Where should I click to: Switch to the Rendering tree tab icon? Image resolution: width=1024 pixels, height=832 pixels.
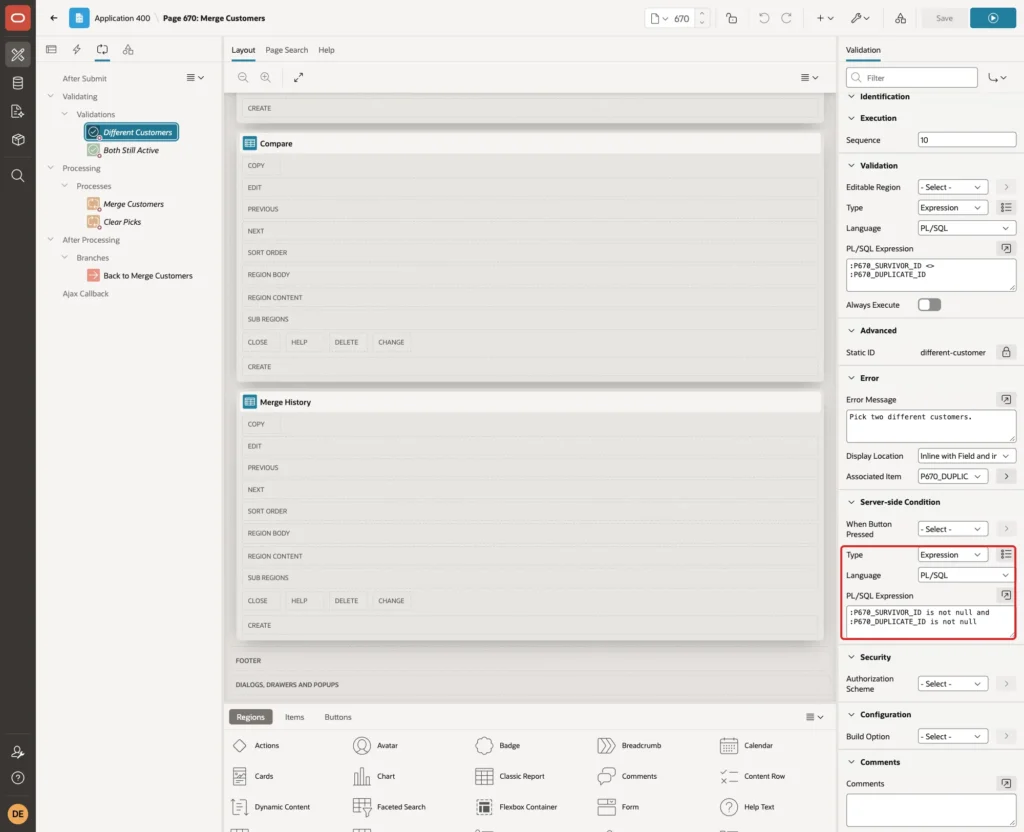(x=51, y=50)
